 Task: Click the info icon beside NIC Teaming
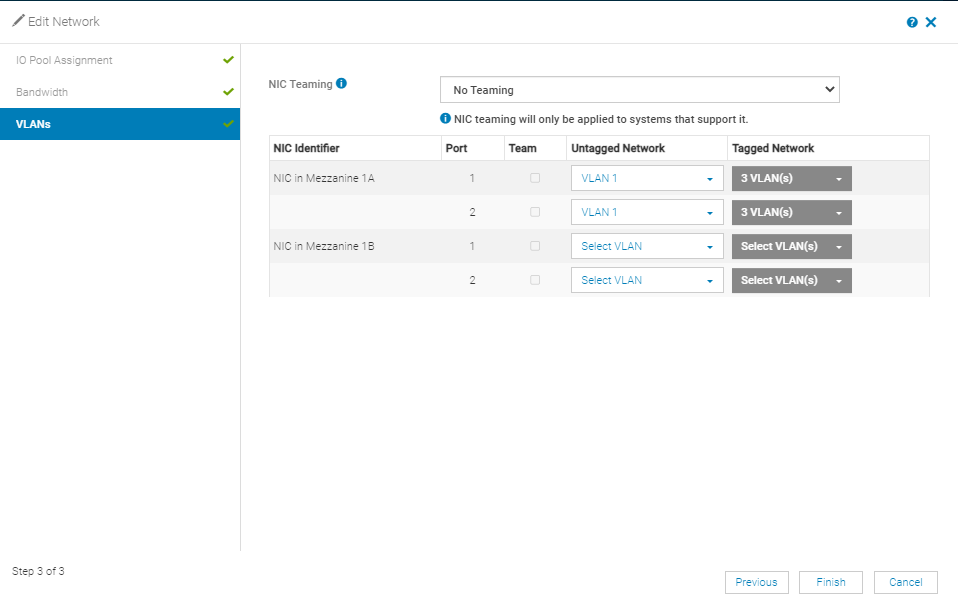(x=340, y=83)
